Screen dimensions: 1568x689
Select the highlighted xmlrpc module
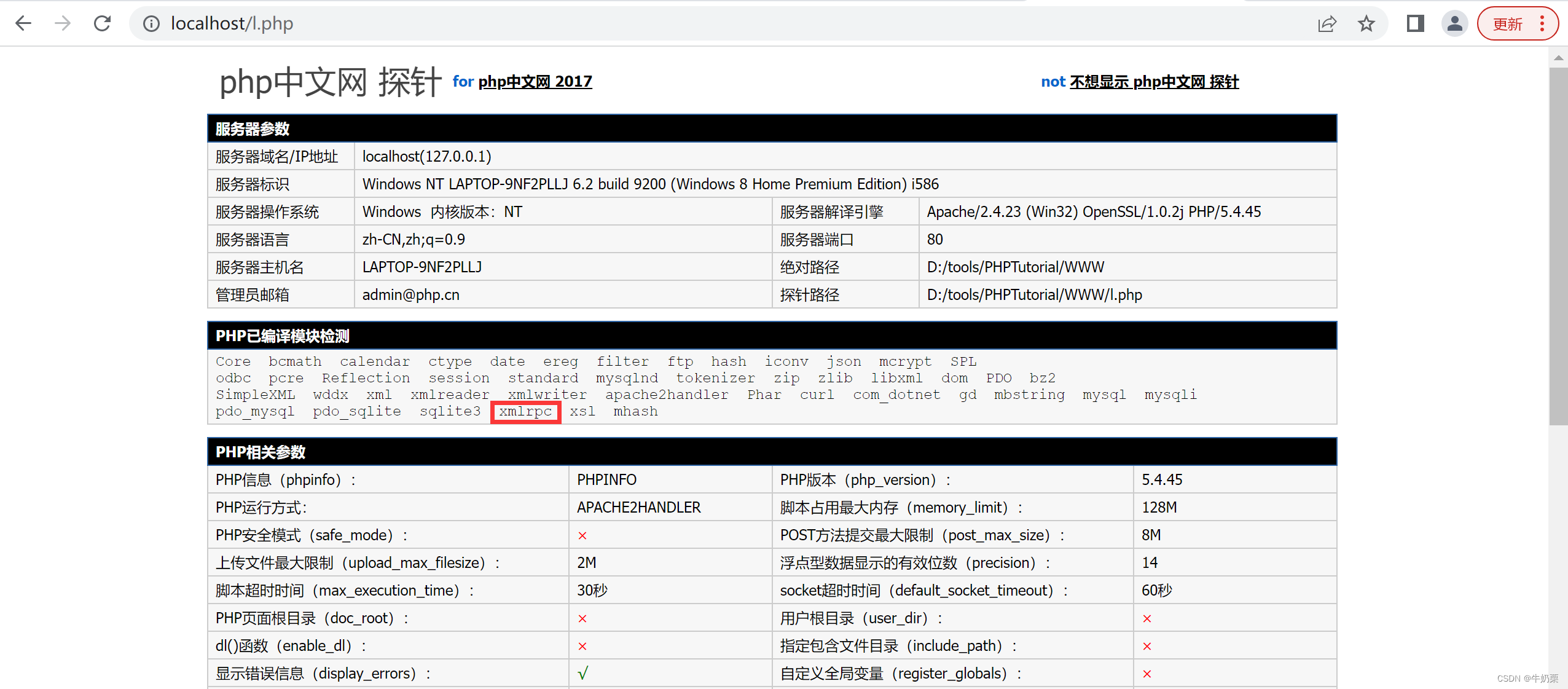[525, 411]
